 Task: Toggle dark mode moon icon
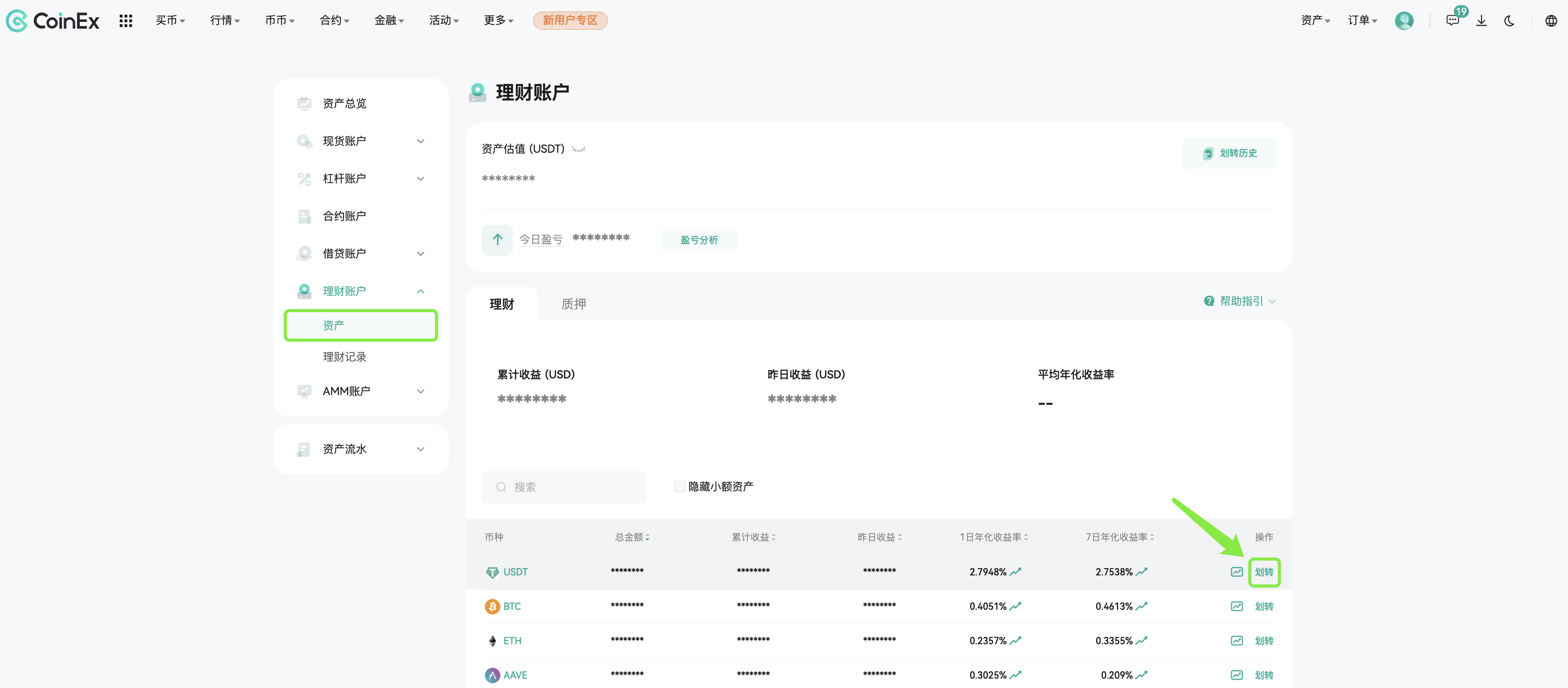point(1510,21)
